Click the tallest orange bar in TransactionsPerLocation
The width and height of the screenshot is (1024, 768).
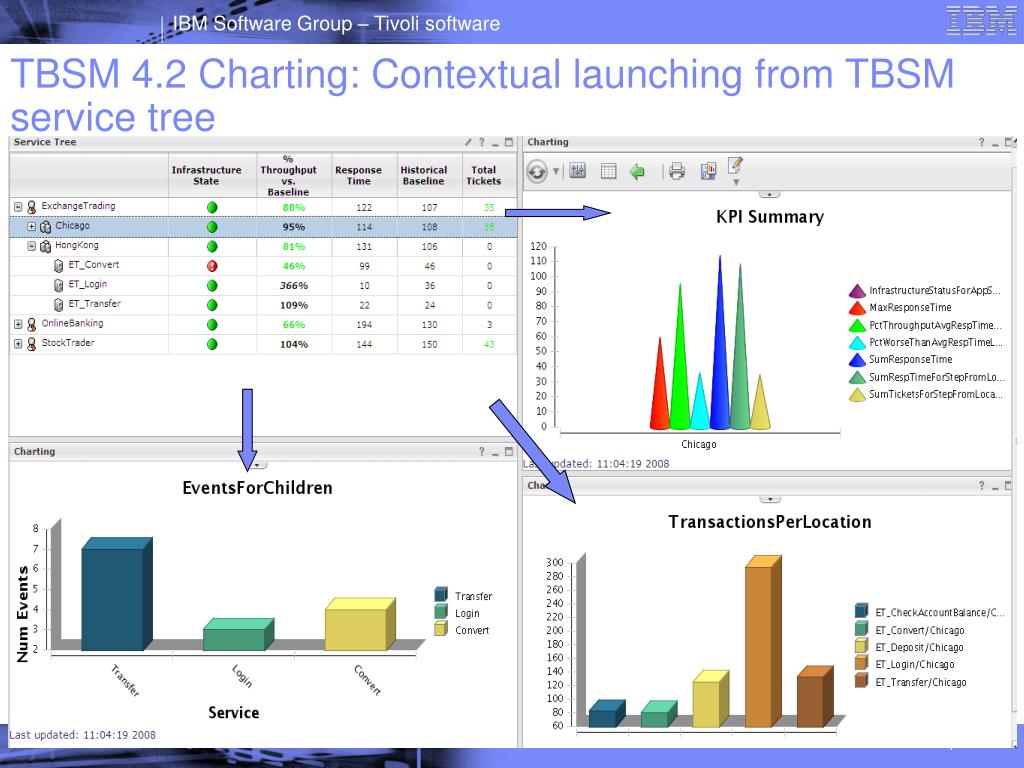pos(763,641)
